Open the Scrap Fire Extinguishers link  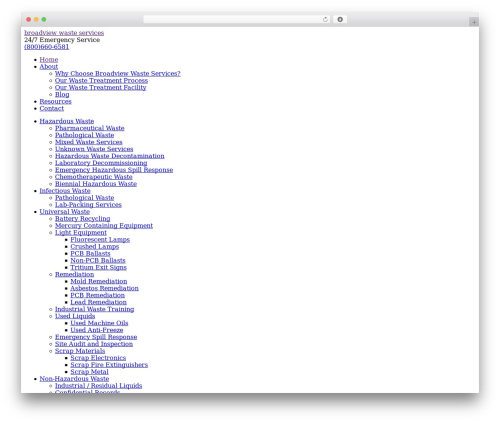[109, 365]
